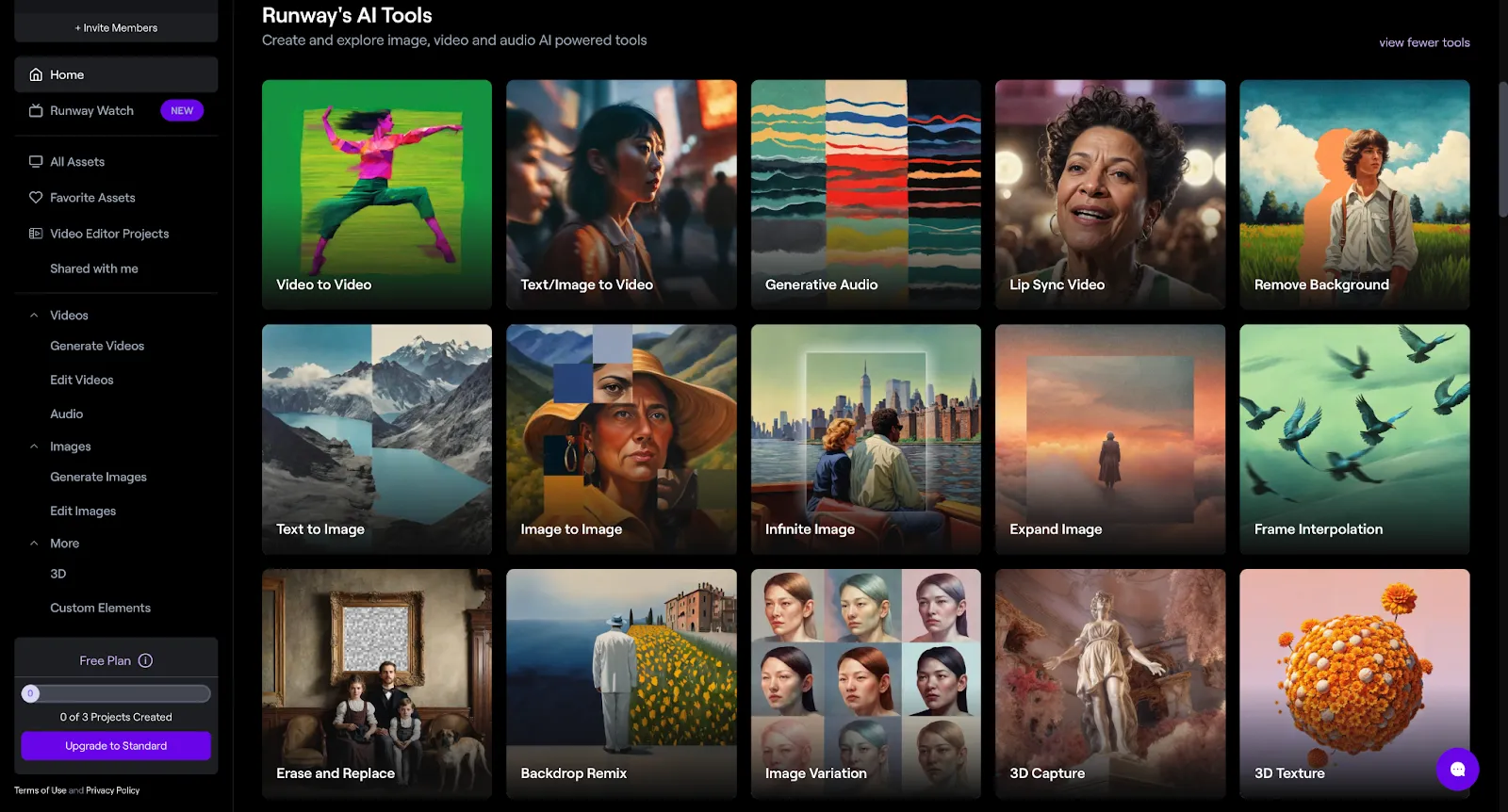This screenshot has height=812, width=1508.
Task: Open the chat support bubble icon
Action: 1457,769
